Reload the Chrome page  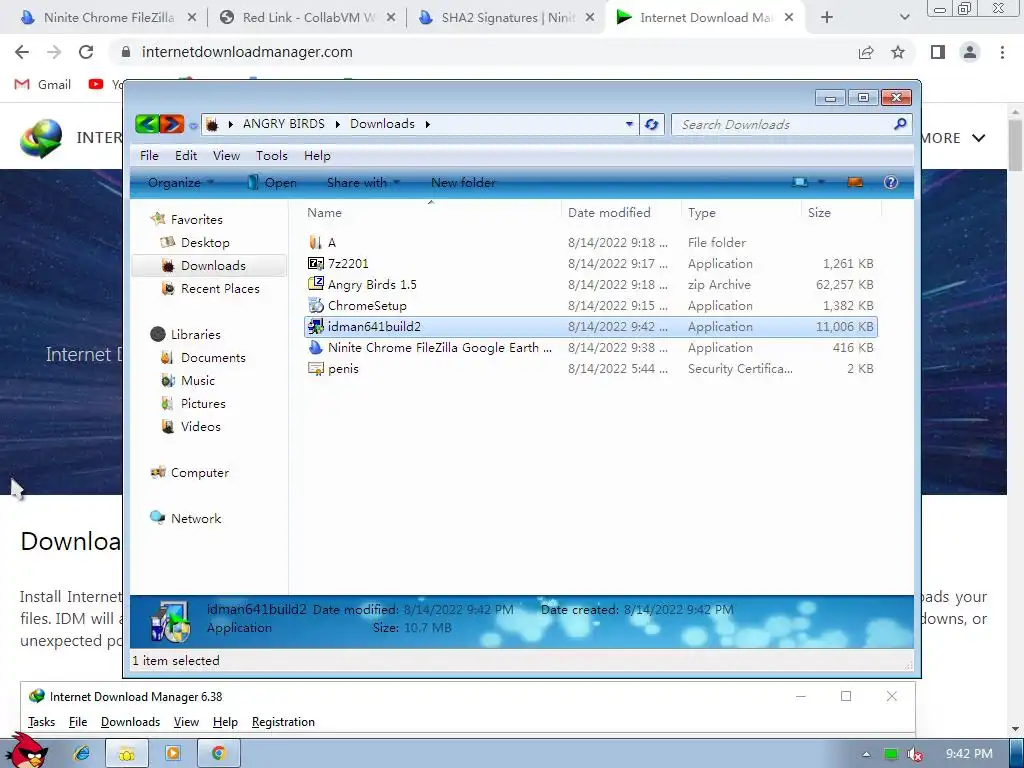click(86, 52)
